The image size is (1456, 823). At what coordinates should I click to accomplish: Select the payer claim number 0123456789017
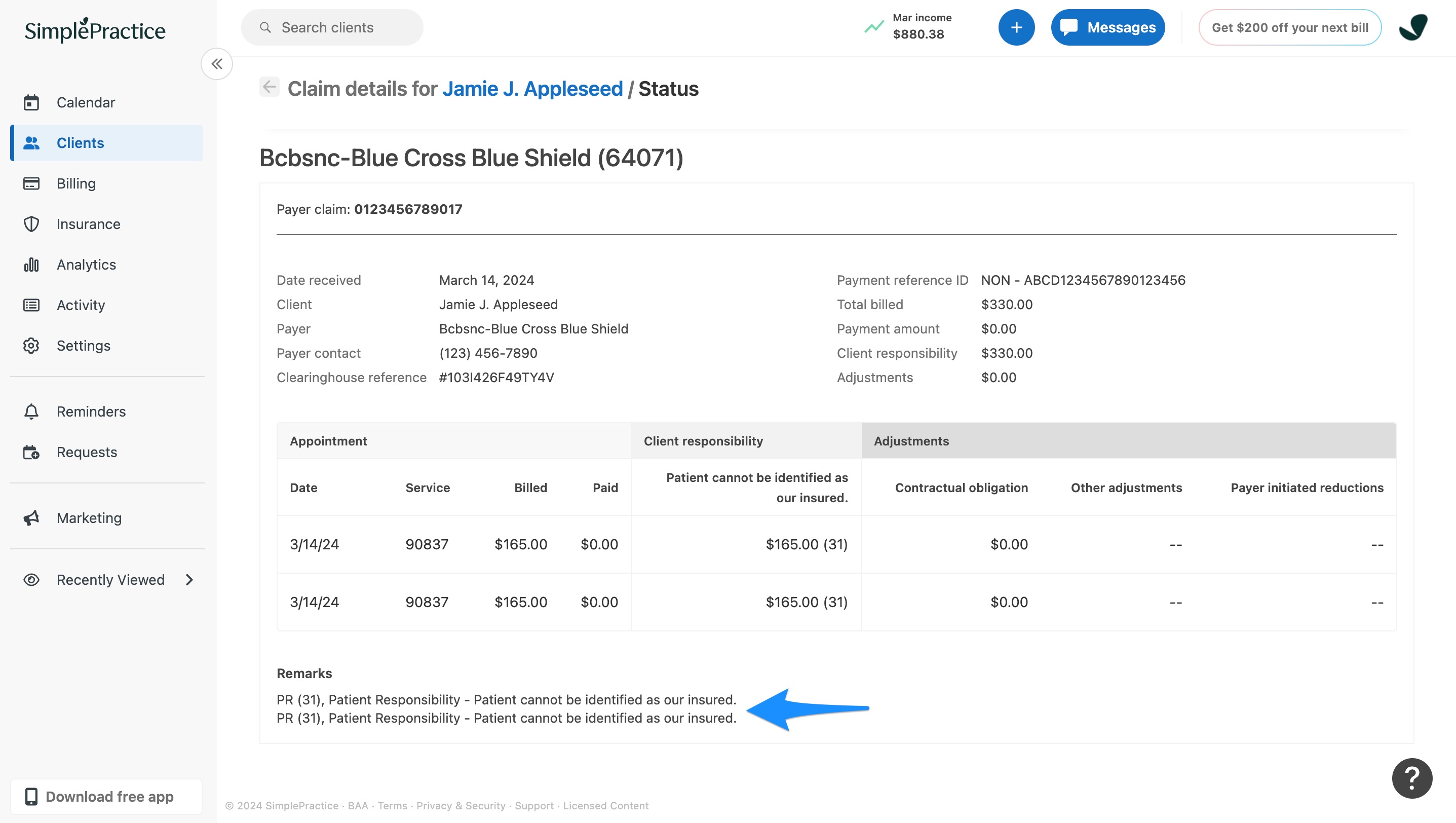coord(408,209)
